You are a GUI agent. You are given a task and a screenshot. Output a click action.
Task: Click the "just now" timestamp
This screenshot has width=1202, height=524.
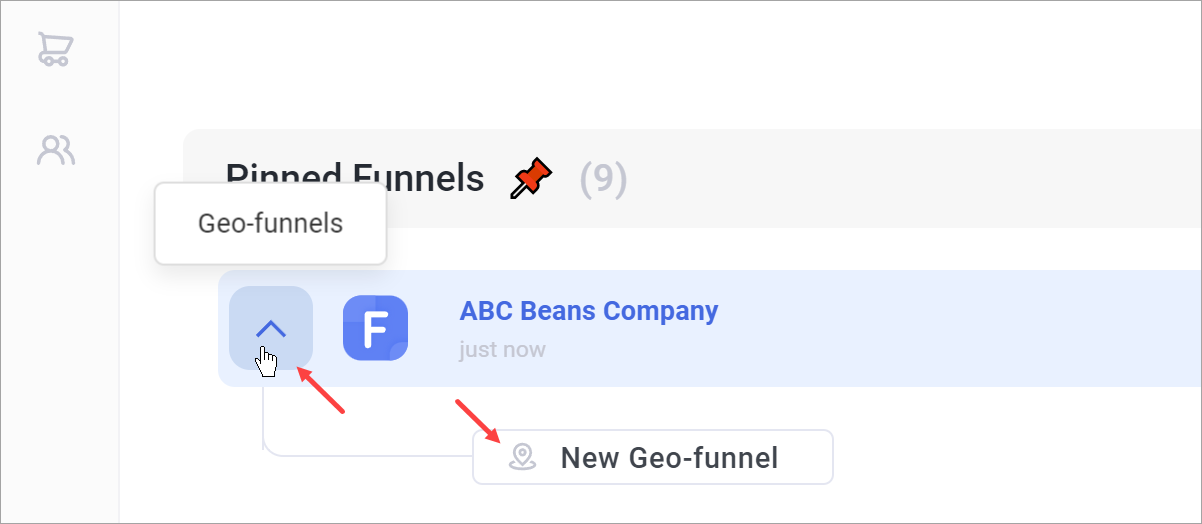coord(502,350)
